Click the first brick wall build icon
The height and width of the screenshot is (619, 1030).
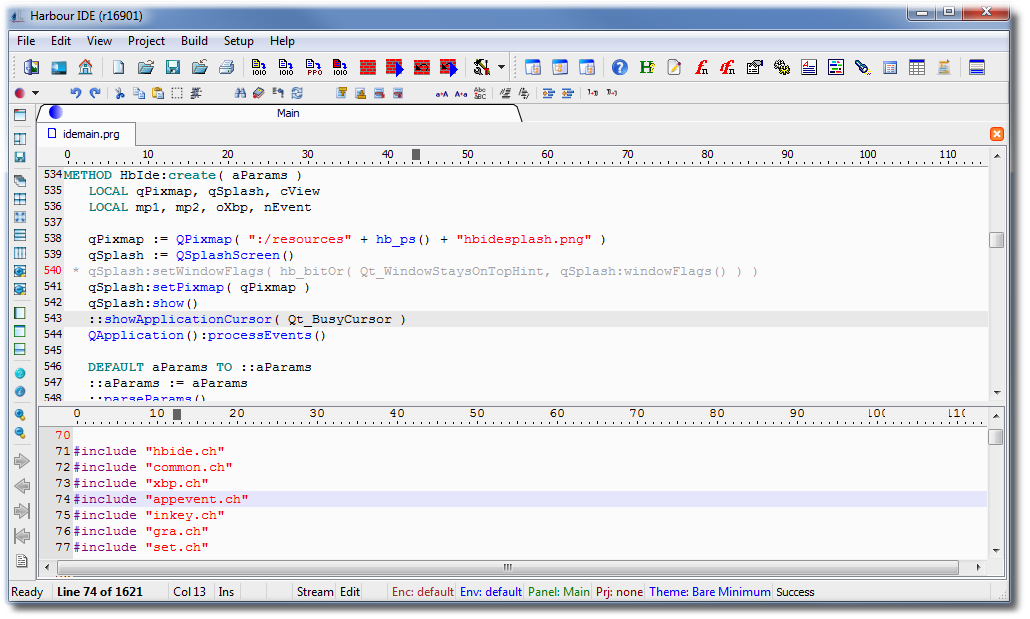point(368,68)
